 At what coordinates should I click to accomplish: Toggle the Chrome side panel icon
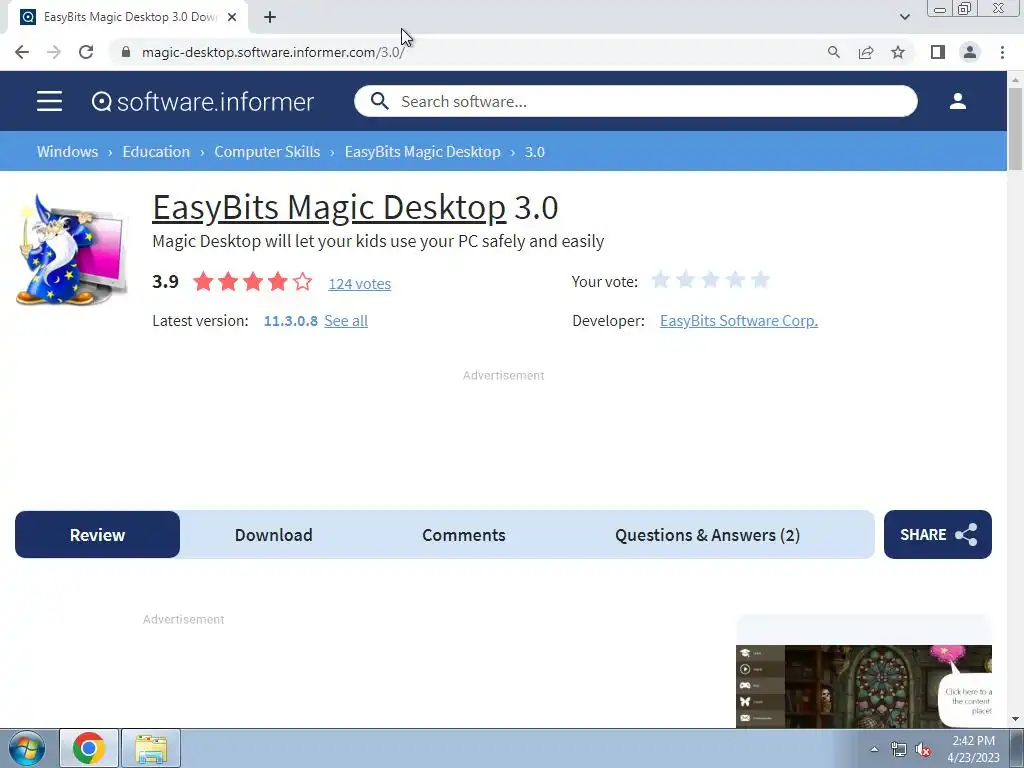(938, 52)
